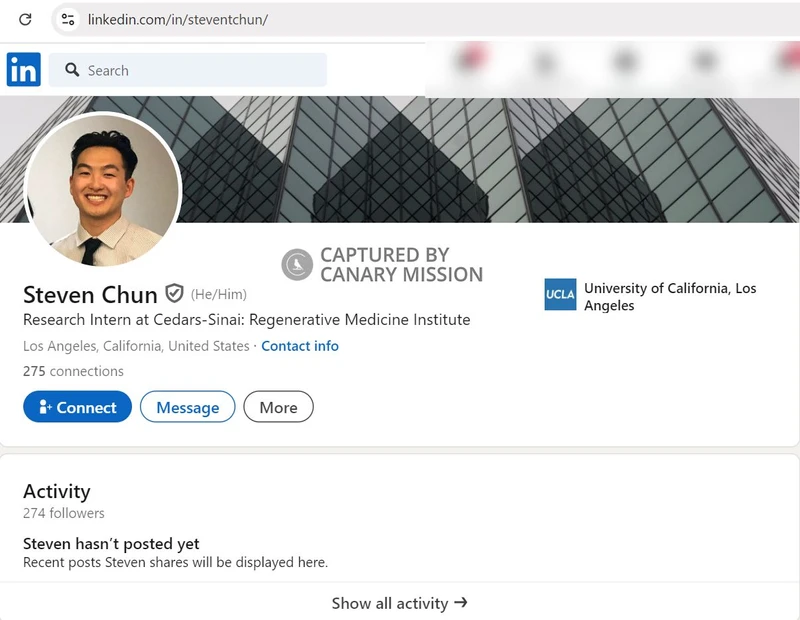Send a Connect request to Steven
The image size is (800, 620).
click(77, 406)
